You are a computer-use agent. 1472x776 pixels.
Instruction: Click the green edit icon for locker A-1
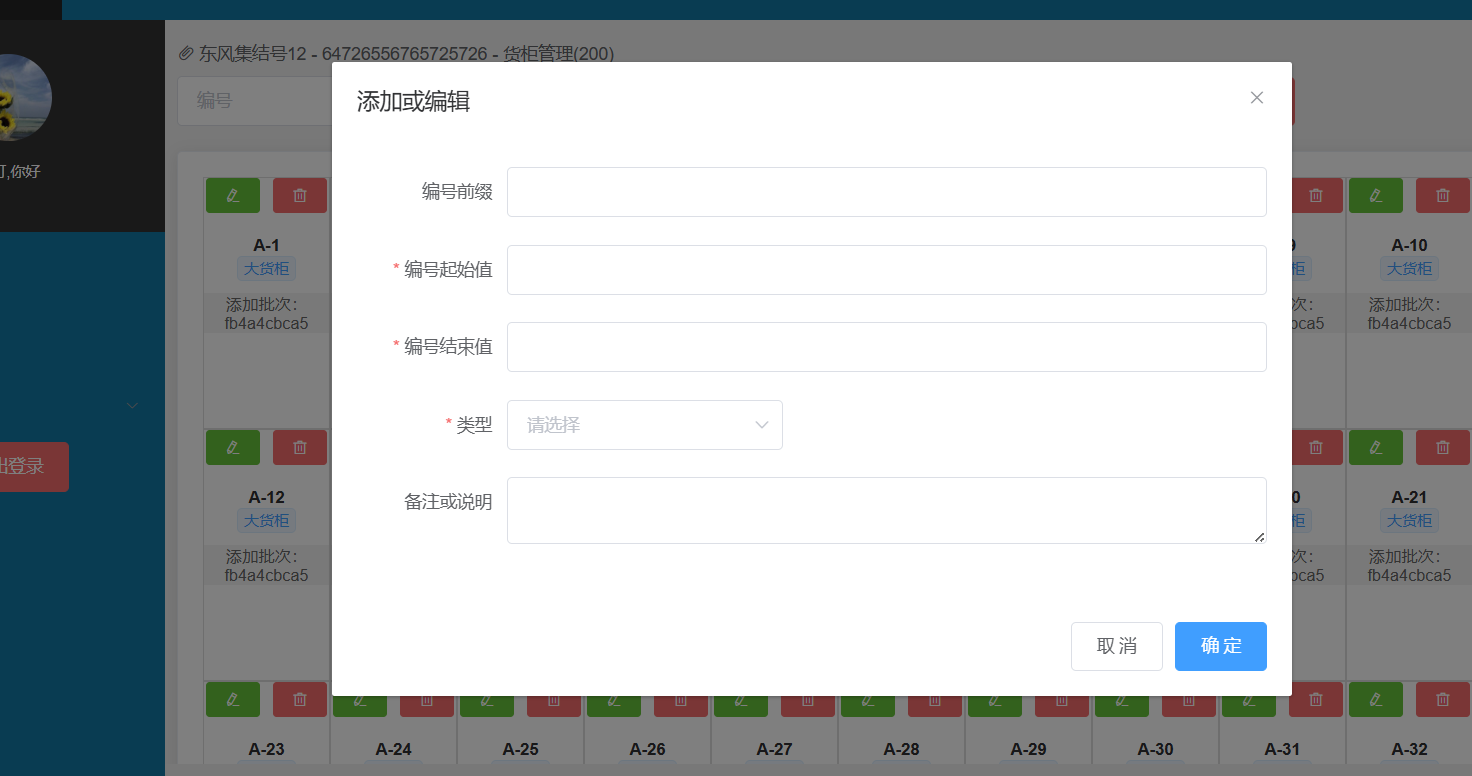point(233,195)
